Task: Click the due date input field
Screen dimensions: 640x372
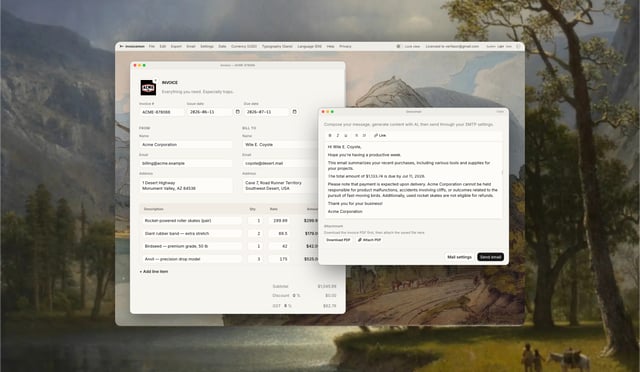Action: [x=266, y=111]
